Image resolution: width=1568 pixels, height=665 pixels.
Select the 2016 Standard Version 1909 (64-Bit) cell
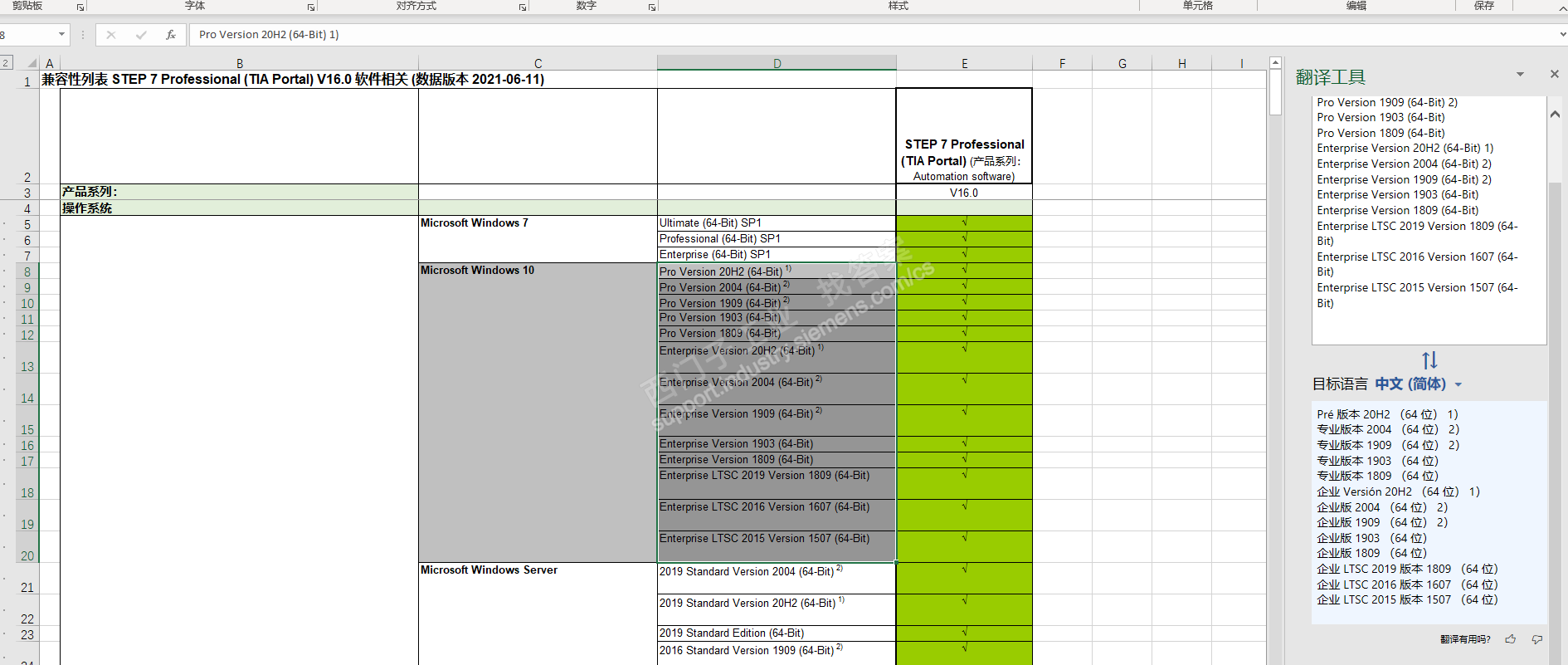[x=777, y=653]
